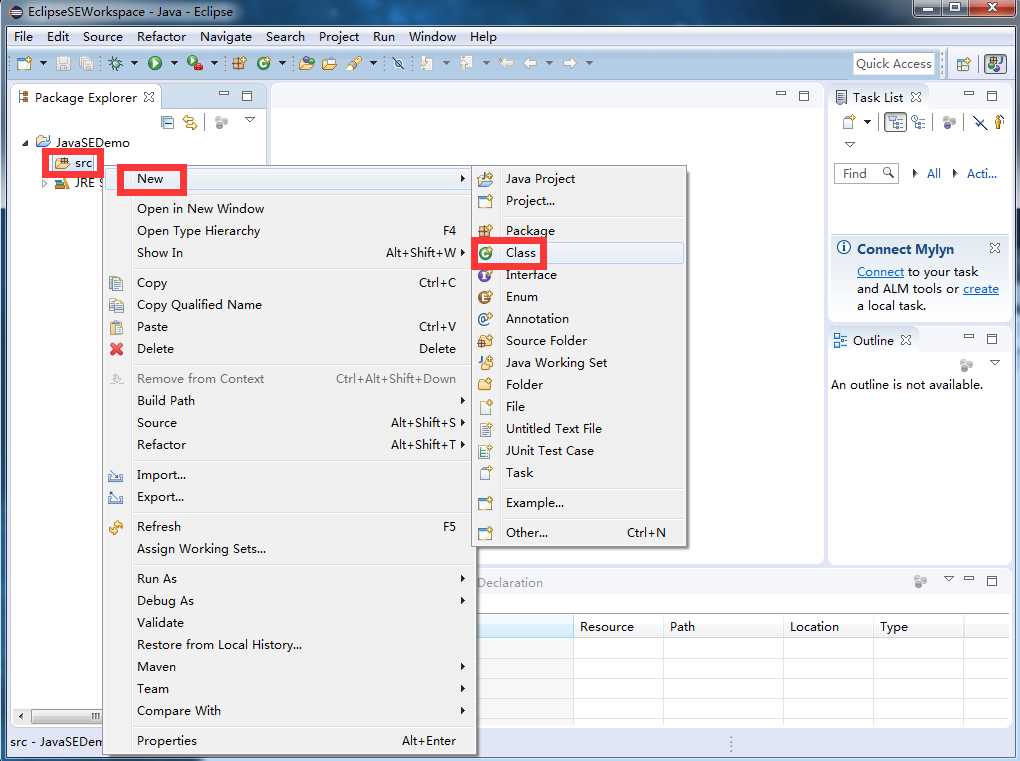Screen dimensions: 1020x761
Task: Click the Class icon in the New submenu
Action: 485,253
